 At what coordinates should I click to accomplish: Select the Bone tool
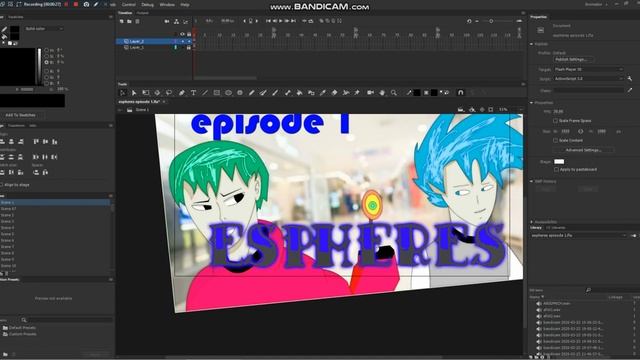[x=288, y=93]
